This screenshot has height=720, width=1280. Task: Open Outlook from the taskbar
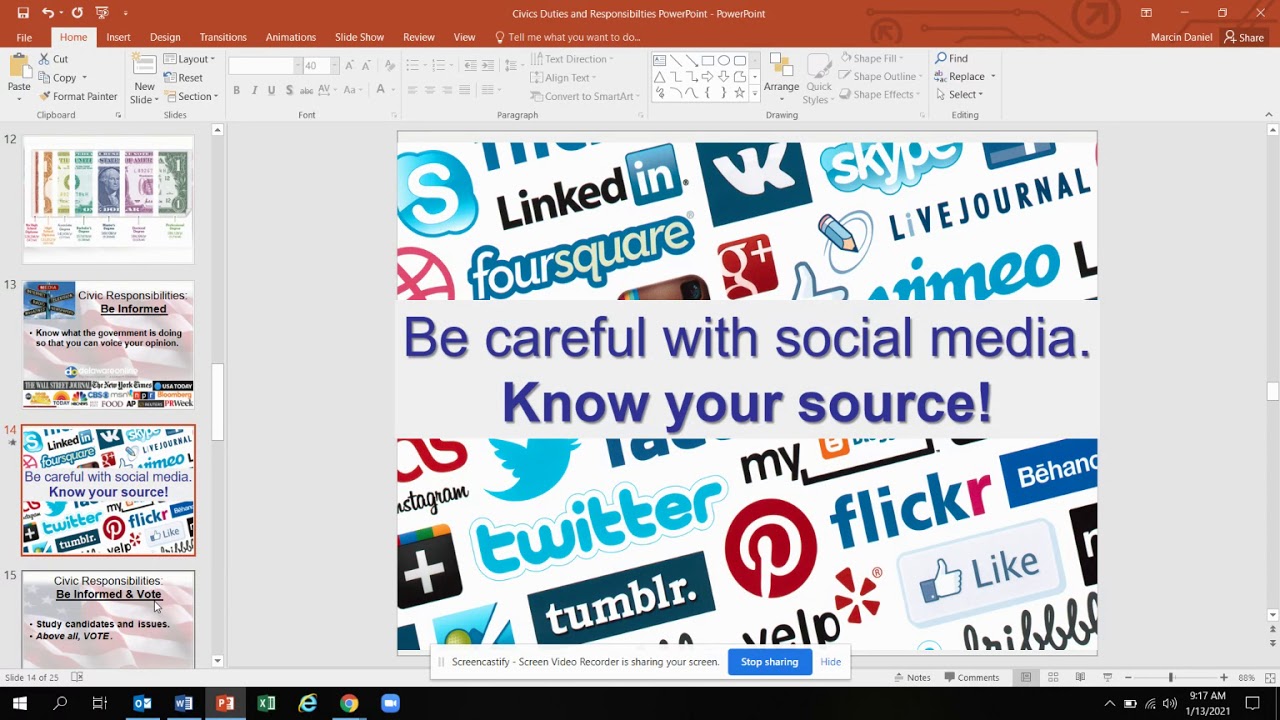click(143, 703)
